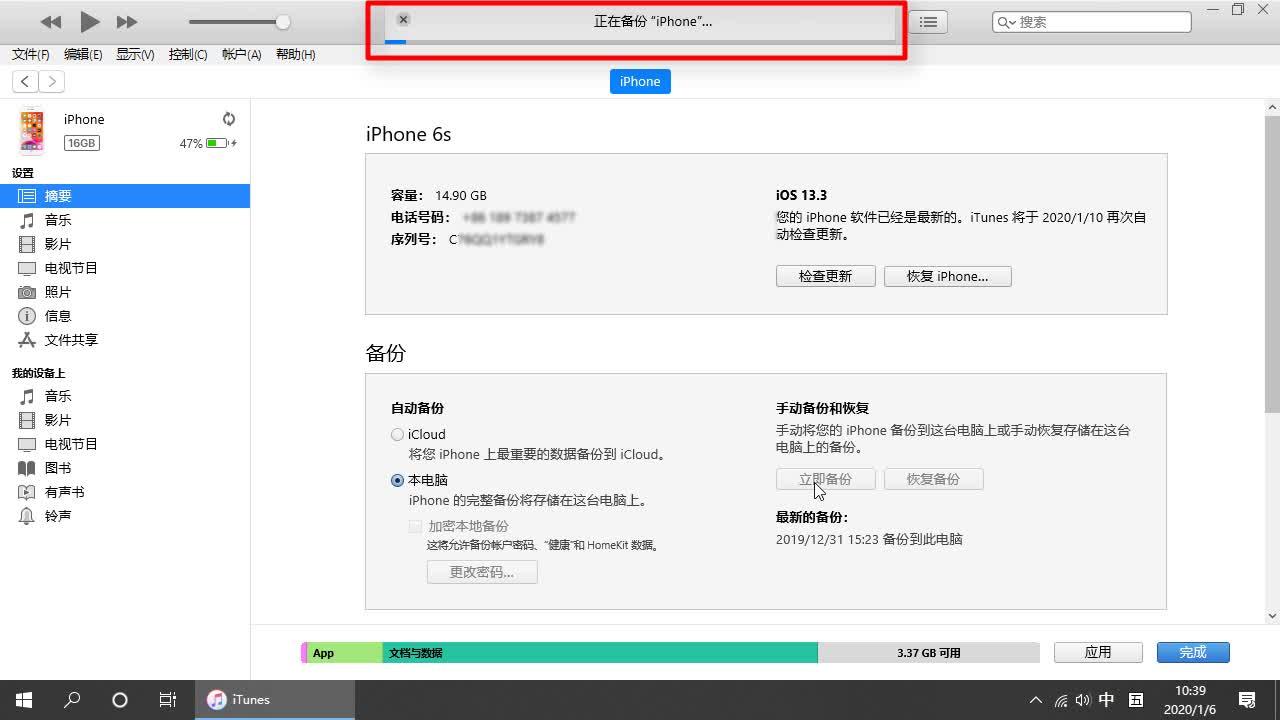Select the iCloud backup radio button

tap(397, 434)
